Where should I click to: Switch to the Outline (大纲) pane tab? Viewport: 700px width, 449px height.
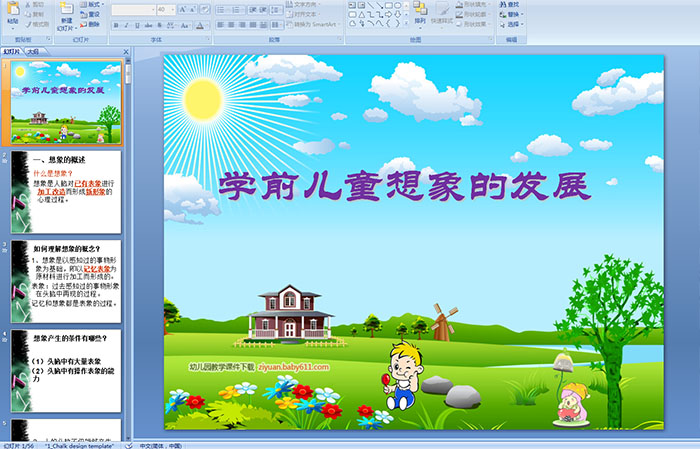pos(33,52)
